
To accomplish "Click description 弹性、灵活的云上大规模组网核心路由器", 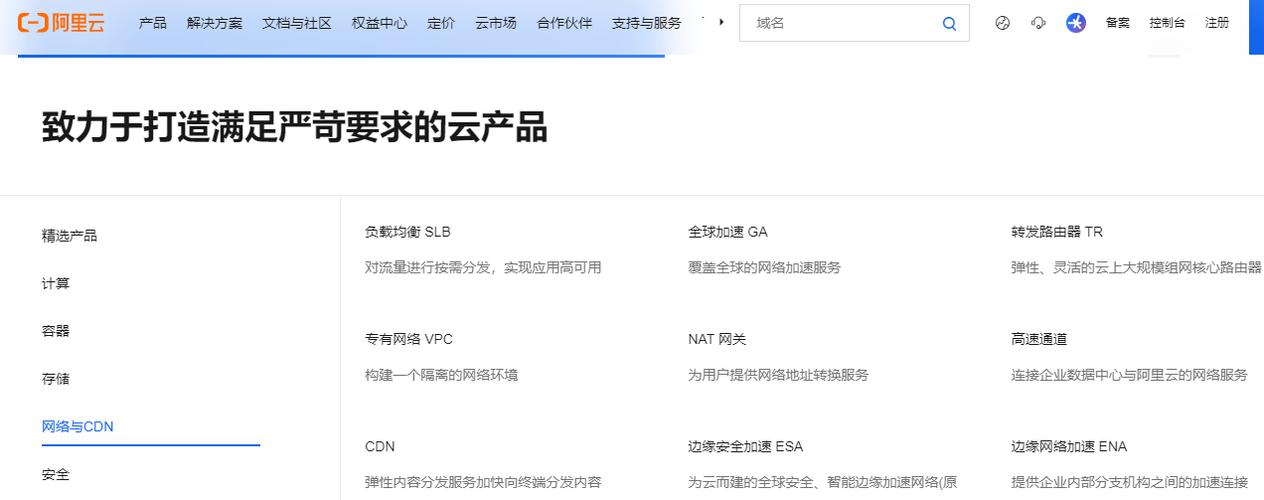I will [1136, 268].
